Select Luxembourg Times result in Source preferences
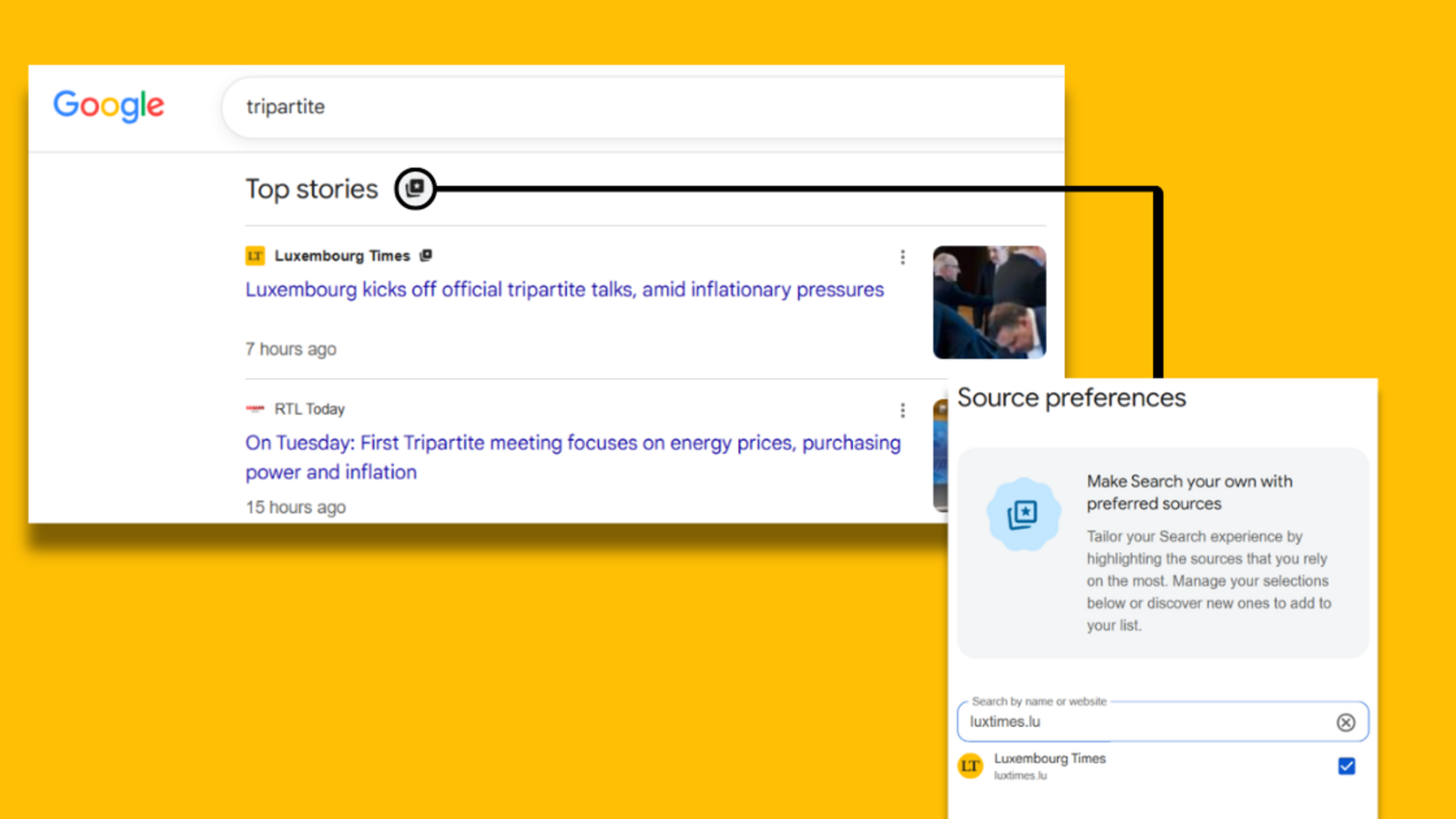This screenshot has height=819, width=1456. [1163, 766]
